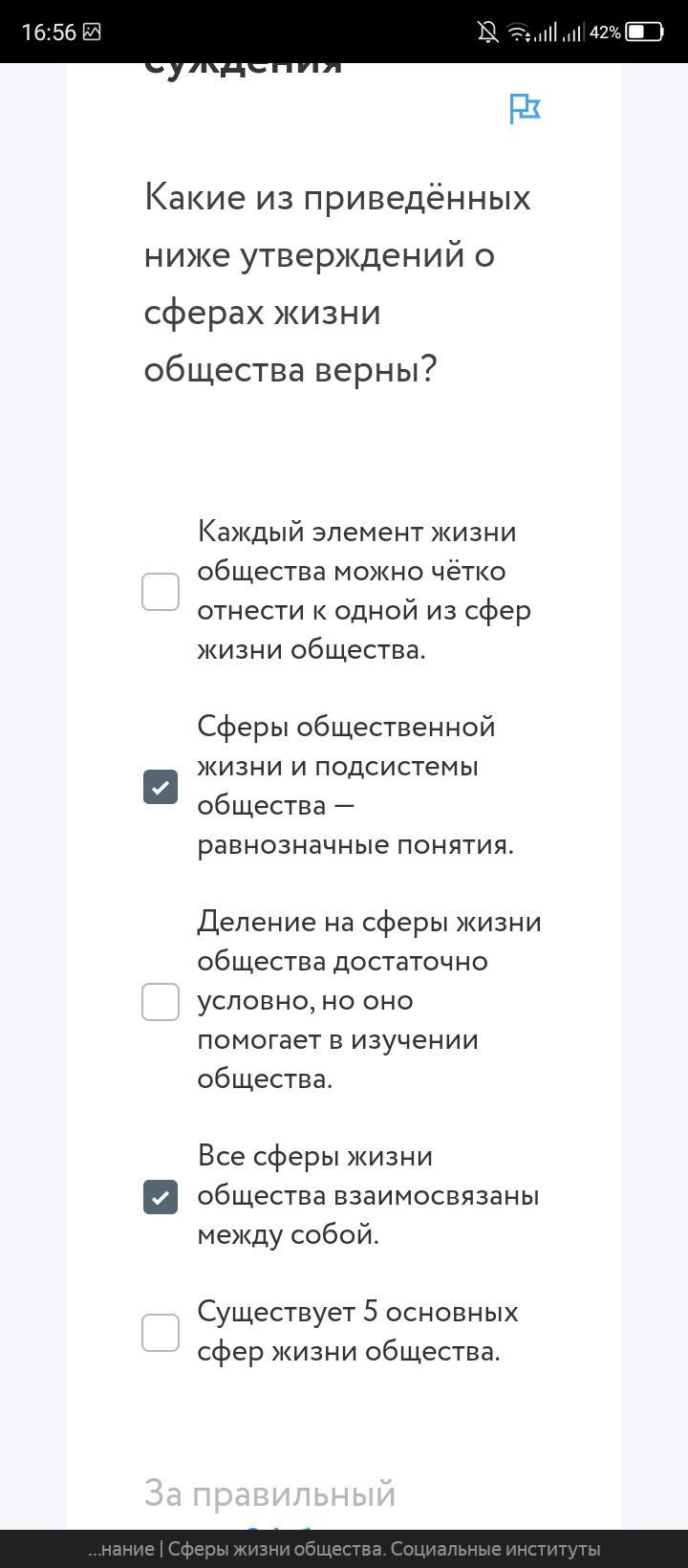Tap the muted notification bell icon

(487, 33)
